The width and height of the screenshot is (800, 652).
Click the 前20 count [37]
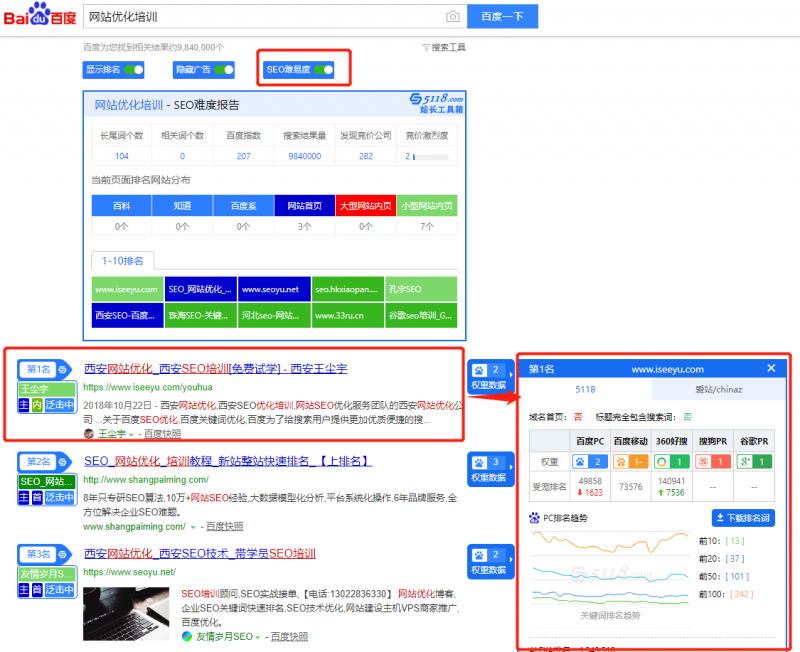[x=735, y=559]
